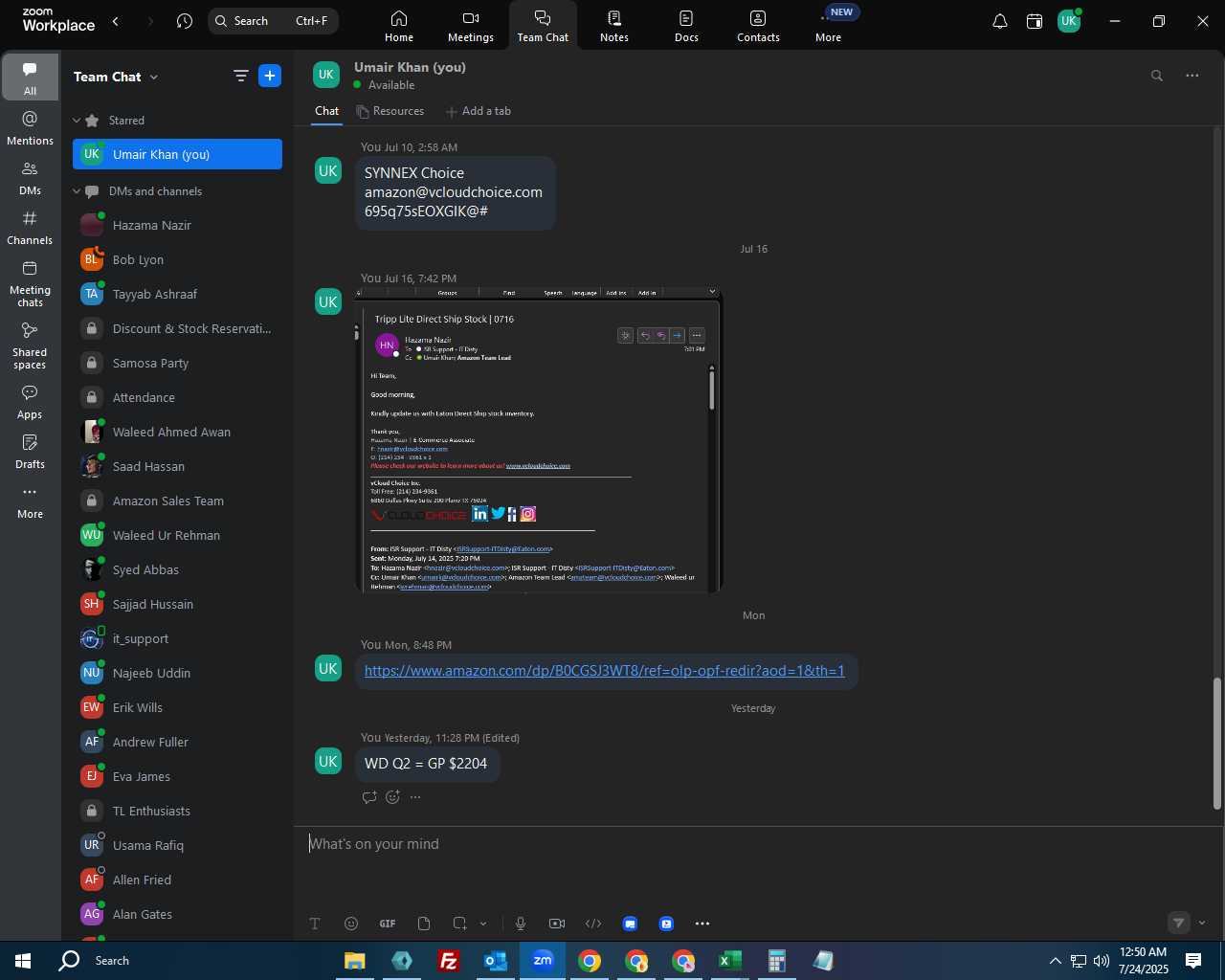Open chat with Bob Lyon
The image size is (1225, 980).
177,260
